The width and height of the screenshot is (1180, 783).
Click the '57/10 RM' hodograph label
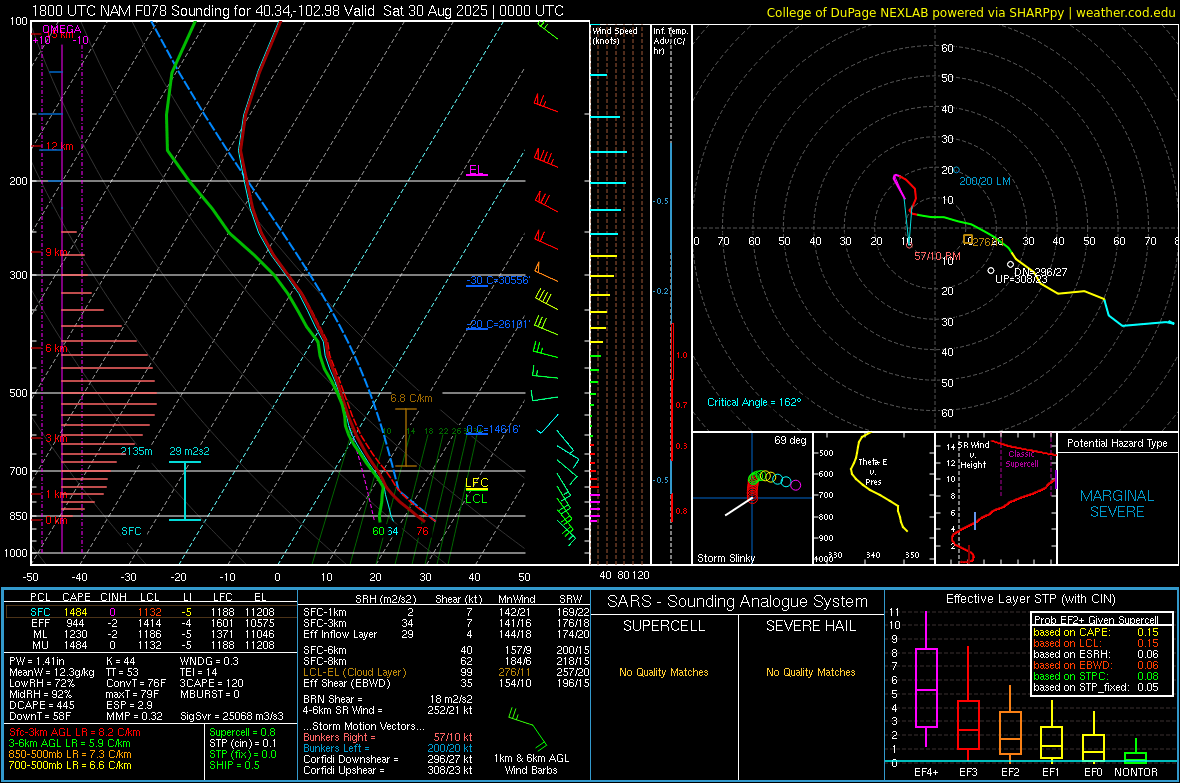(937, 256)
